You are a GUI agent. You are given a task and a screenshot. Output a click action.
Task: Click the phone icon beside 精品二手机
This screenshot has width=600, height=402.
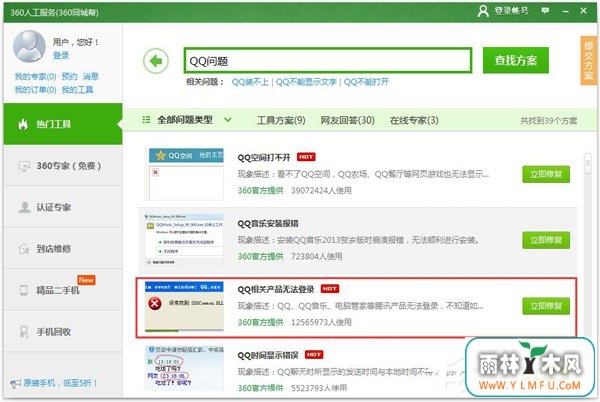coord(24,290)
